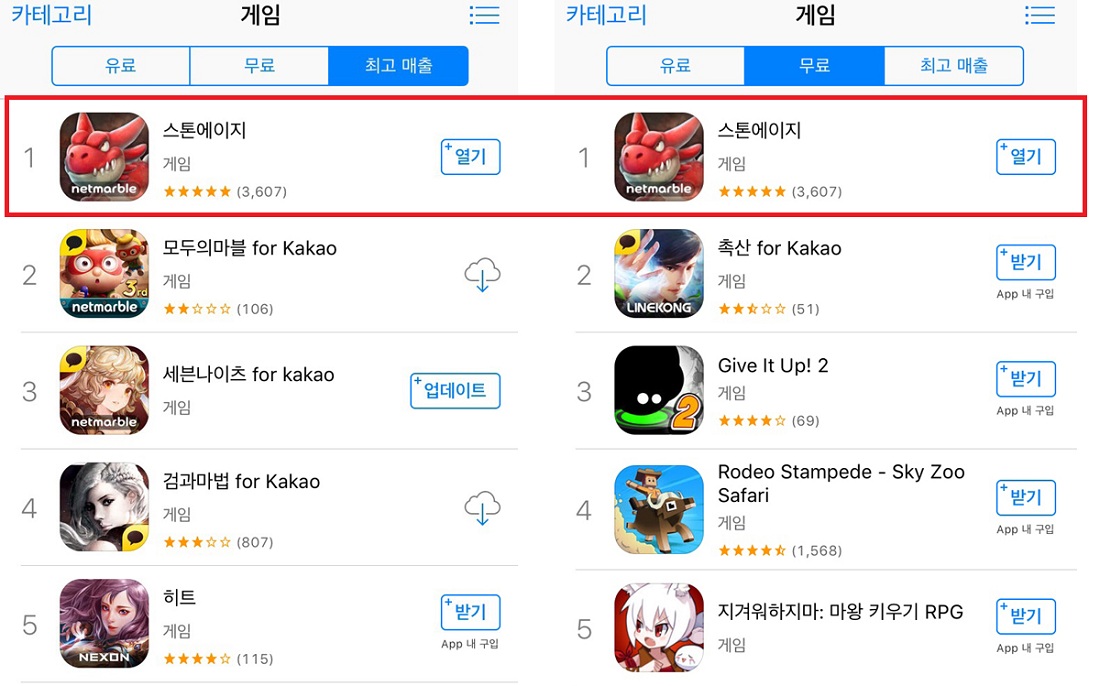
Task: Open 카테고리 link in left panel
Action: [51, 15]
